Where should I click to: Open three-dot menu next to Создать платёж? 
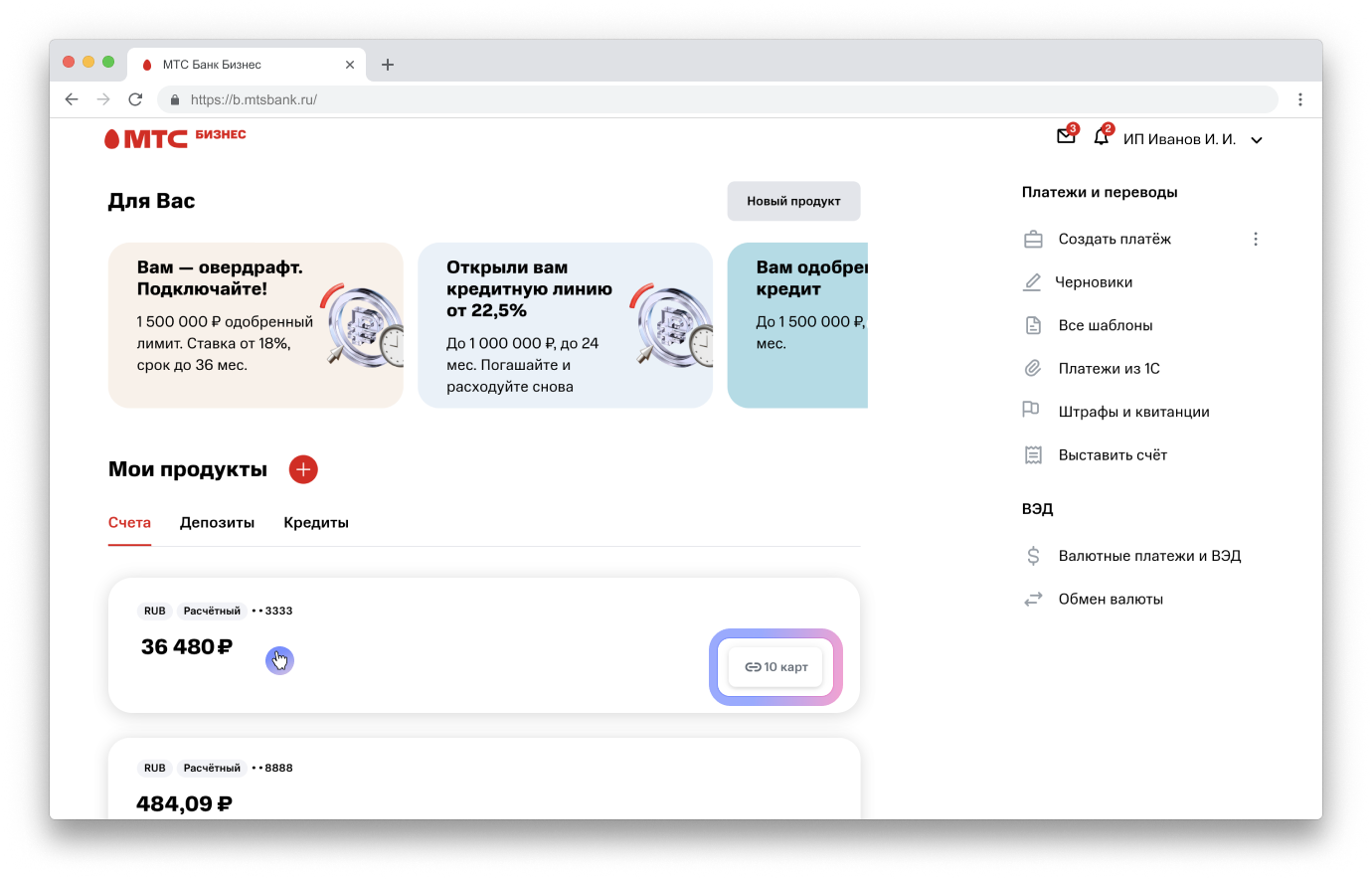coord(1256,239)
